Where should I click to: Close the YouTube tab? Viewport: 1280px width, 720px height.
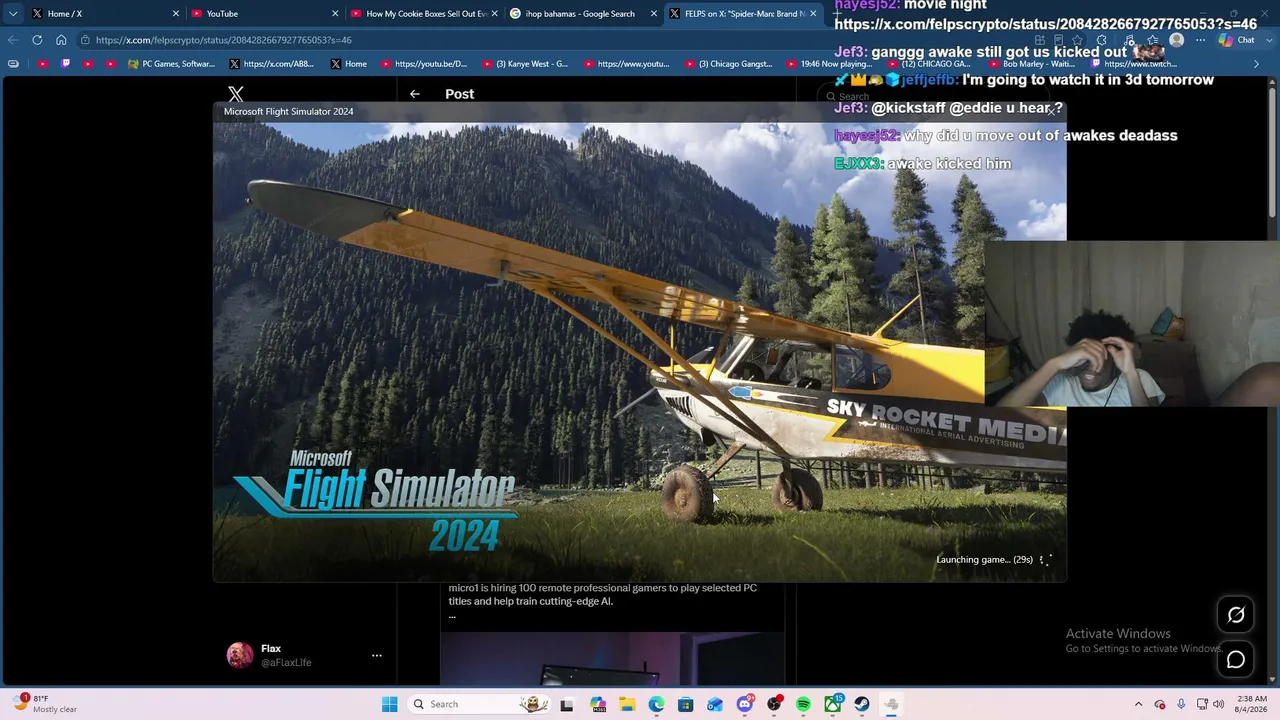(x=335, y=14)
